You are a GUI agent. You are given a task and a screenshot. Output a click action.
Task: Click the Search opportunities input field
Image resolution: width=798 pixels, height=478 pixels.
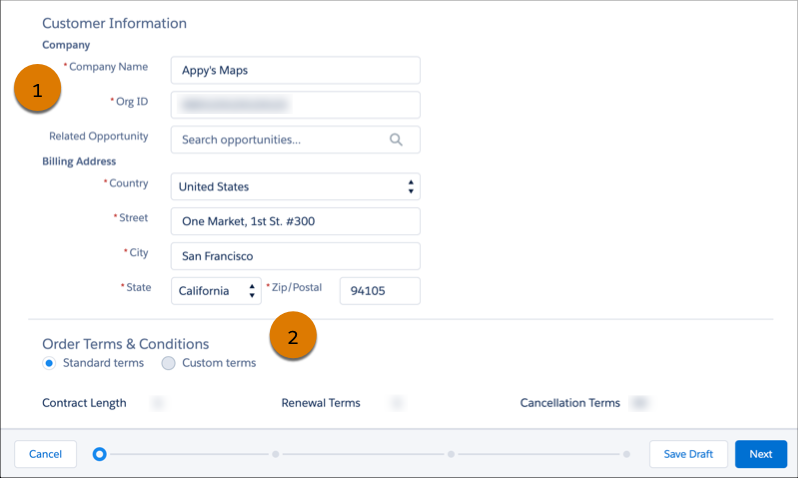coord(296,139)
